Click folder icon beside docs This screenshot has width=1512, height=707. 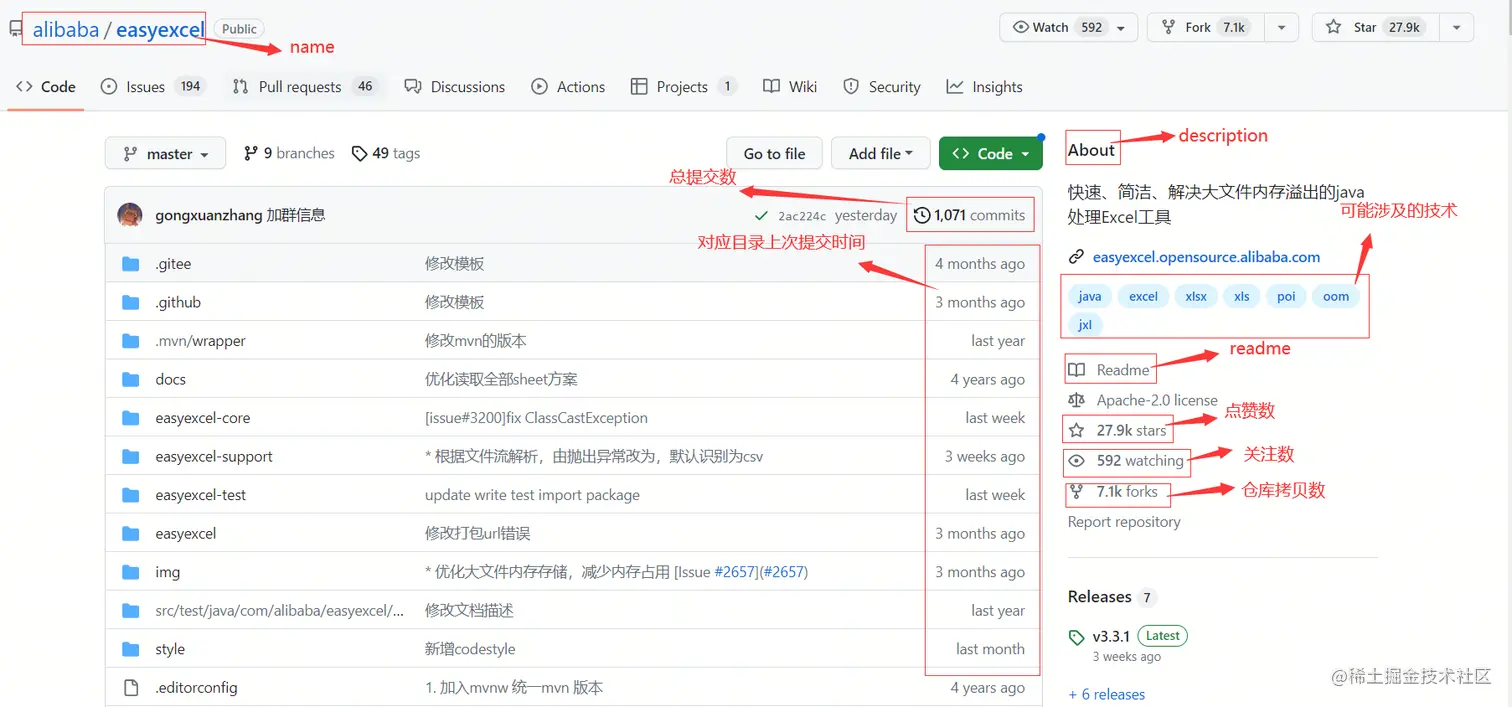pos(130,379)
